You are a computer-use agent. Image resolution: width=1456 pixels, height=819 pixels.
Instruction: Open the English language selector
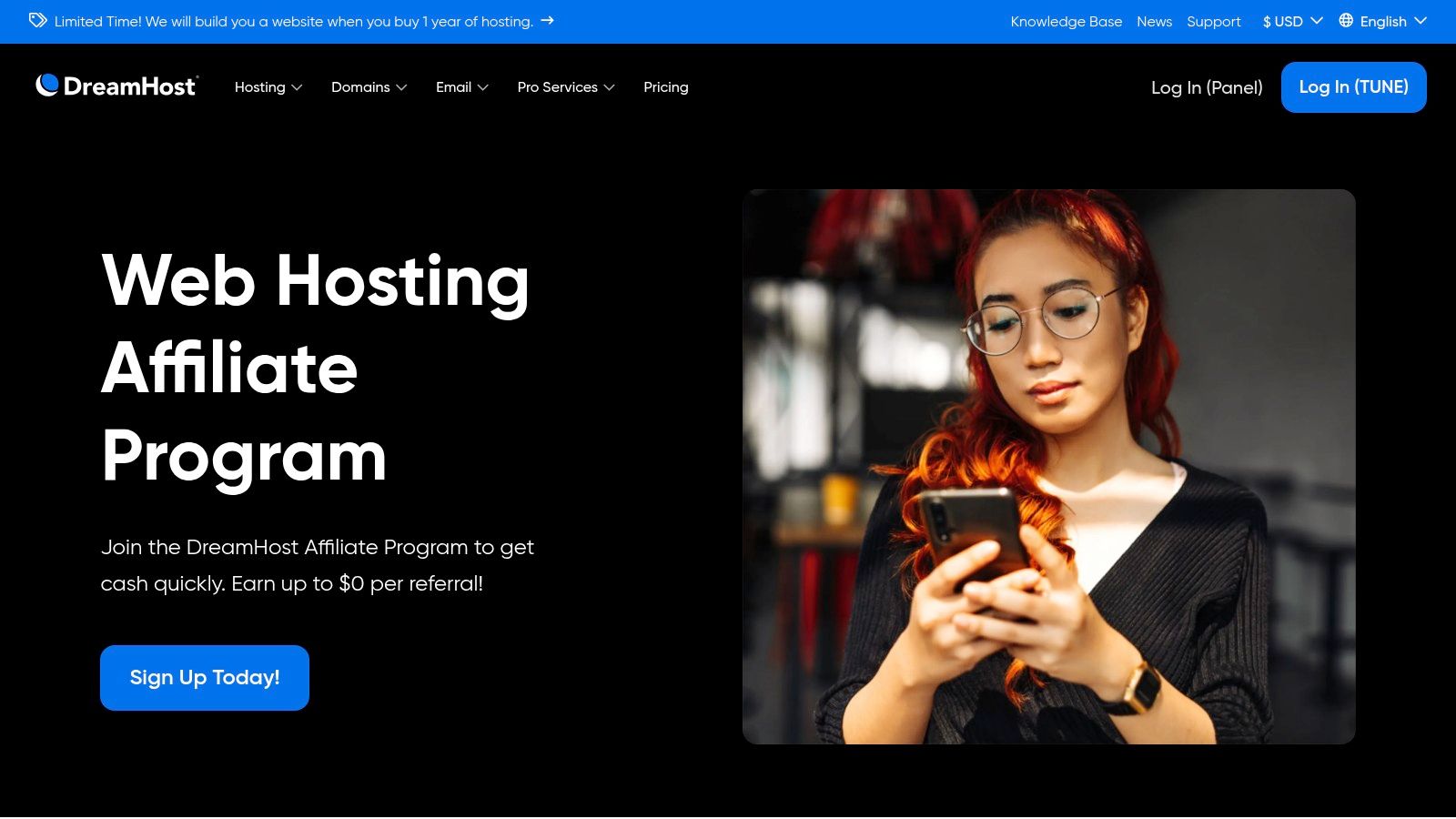coord(1383,21)
